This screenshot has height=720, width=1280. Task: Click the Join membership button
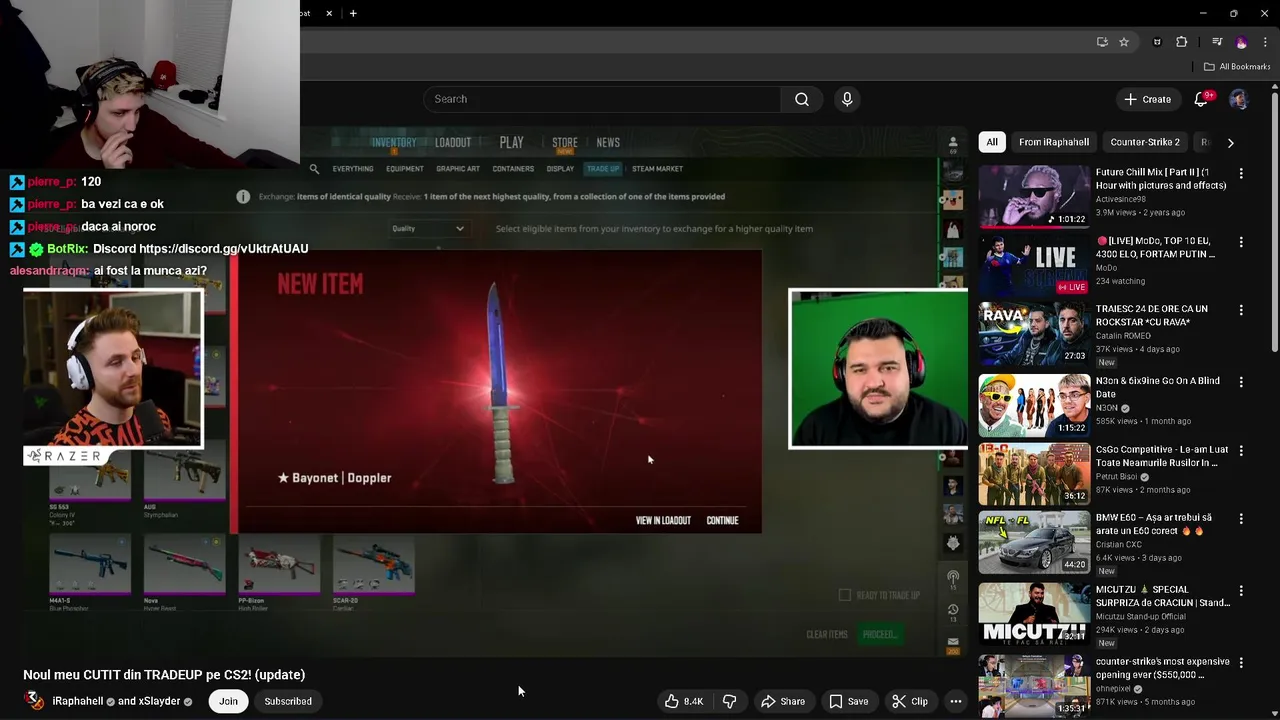pyautogui.click(x=228, y=701)
